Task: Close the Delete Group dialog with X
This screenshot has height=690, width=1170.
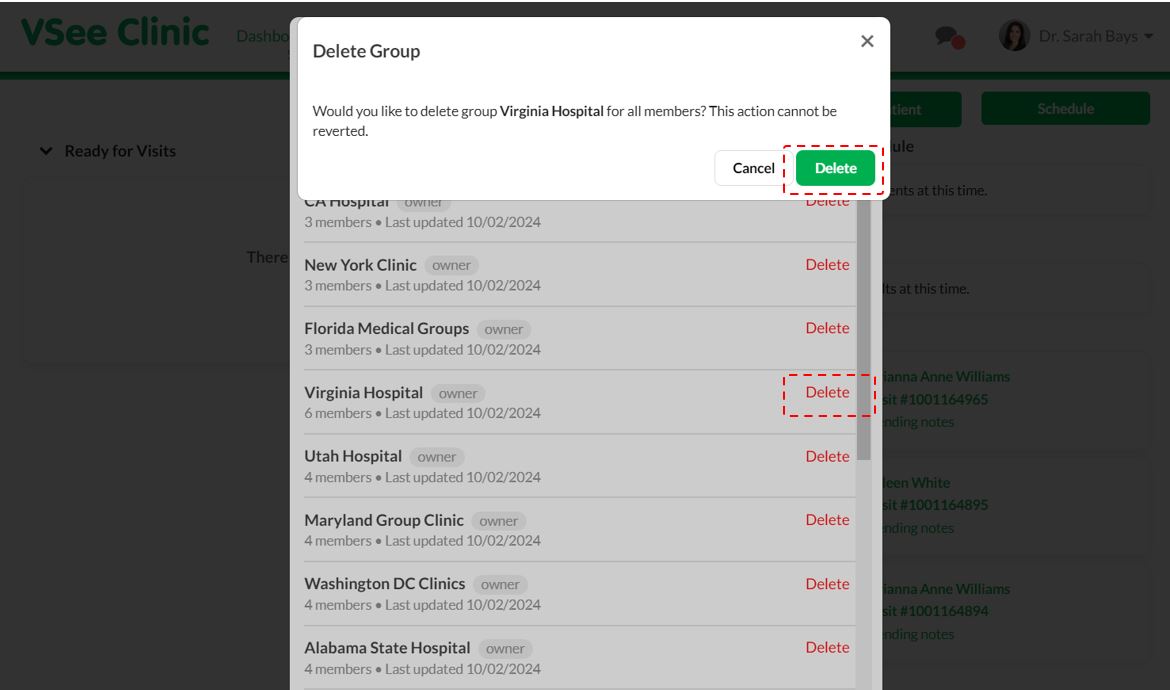Action: 866,41
